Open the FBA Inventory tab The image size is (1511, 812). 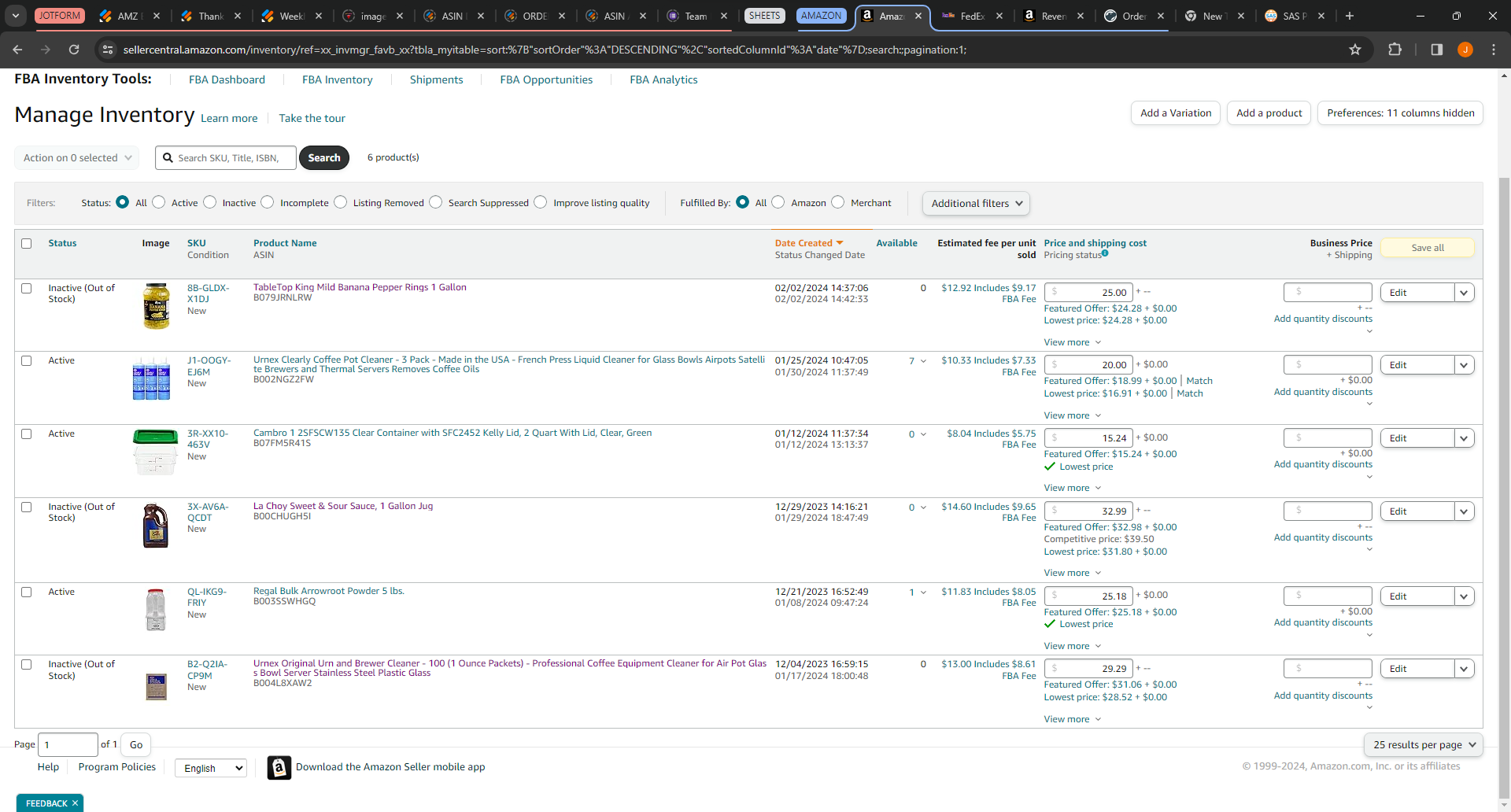point(338,79)
